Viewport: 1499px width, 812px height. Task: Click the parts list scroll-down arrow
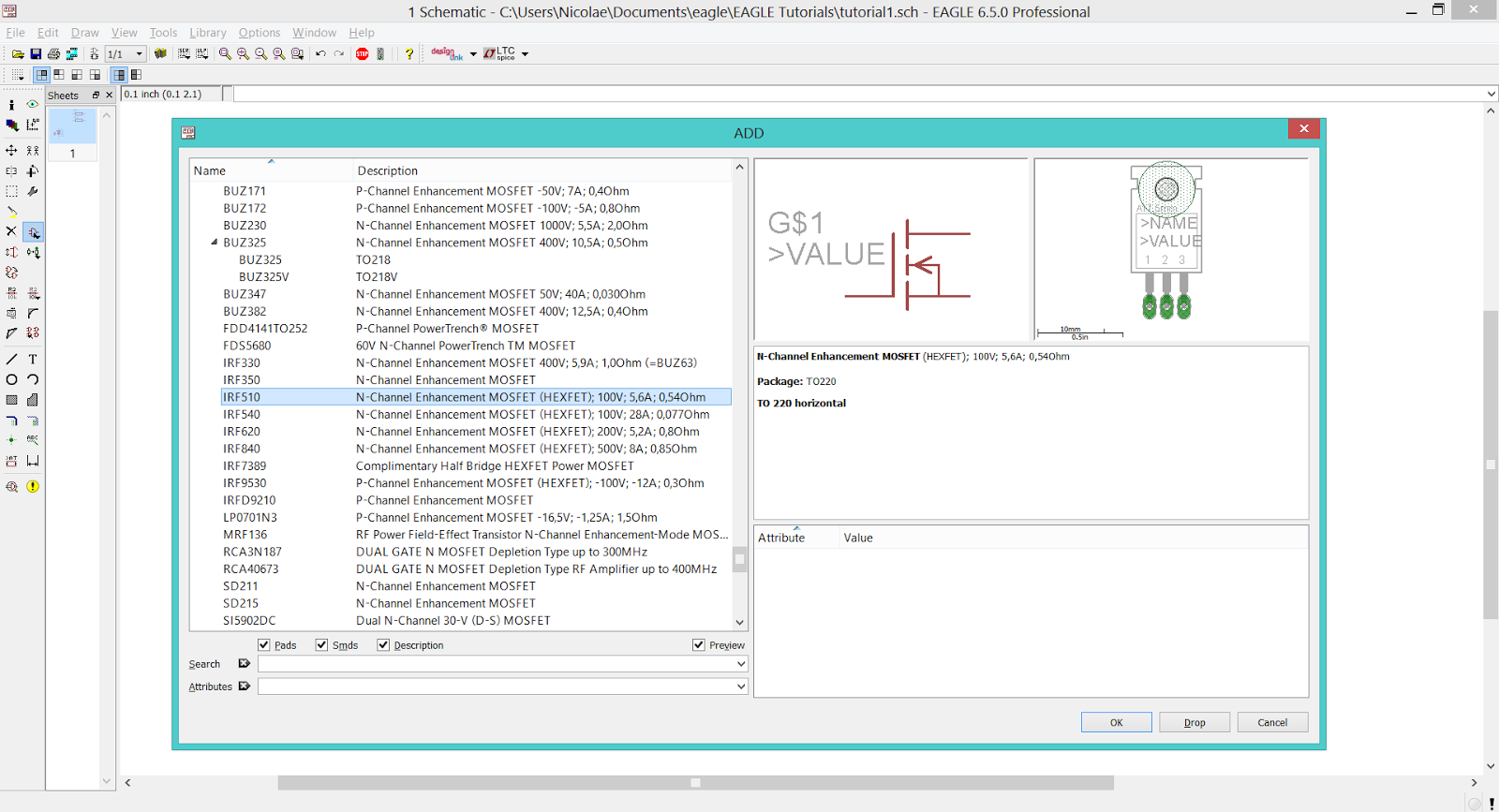click(739, 623)
